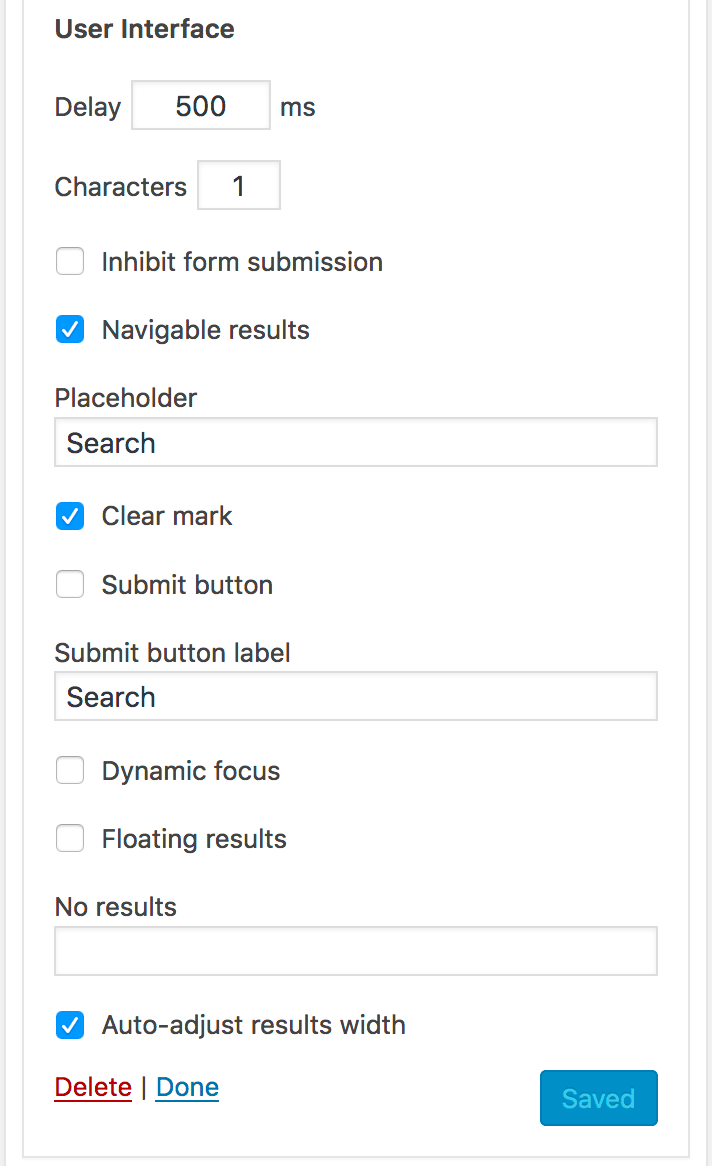The height and width of the screenshot is (1166, 712).
Task: Disable Auto-adjust results width
Action: coord(70,1024)
